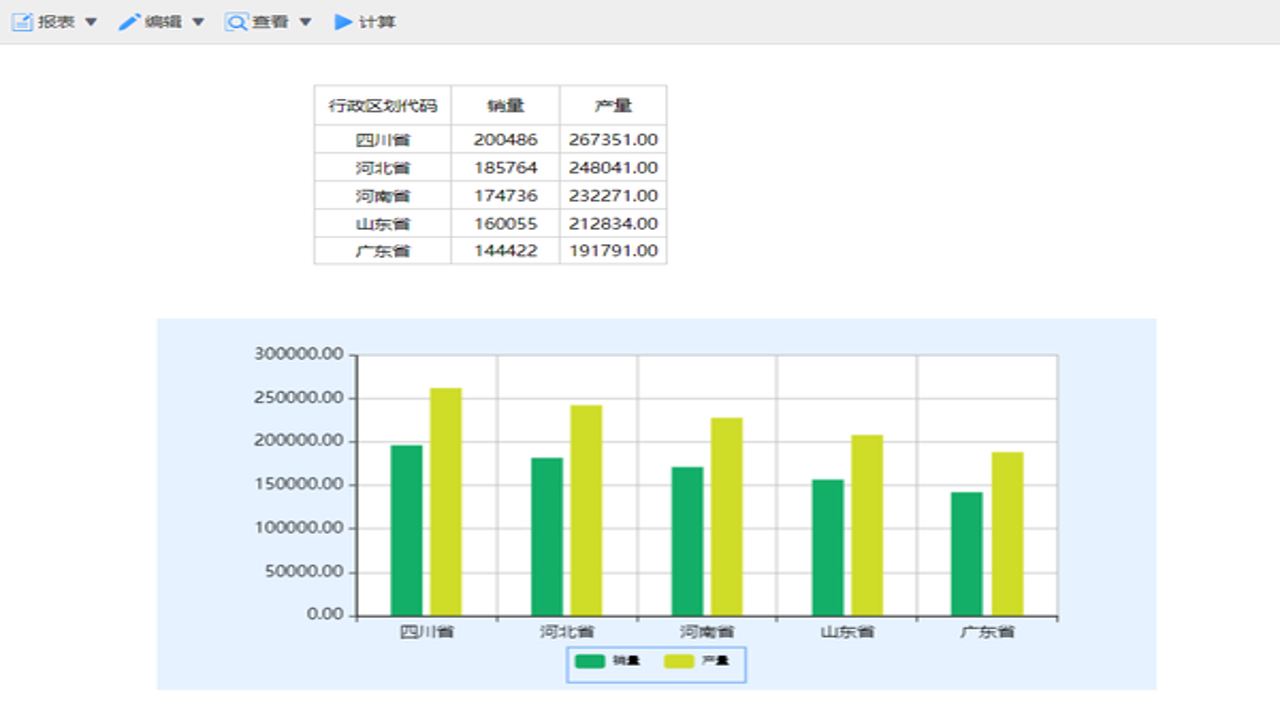Click the 查看 magnifier icon
This screenshot has width=1280, height=720.
236,22
